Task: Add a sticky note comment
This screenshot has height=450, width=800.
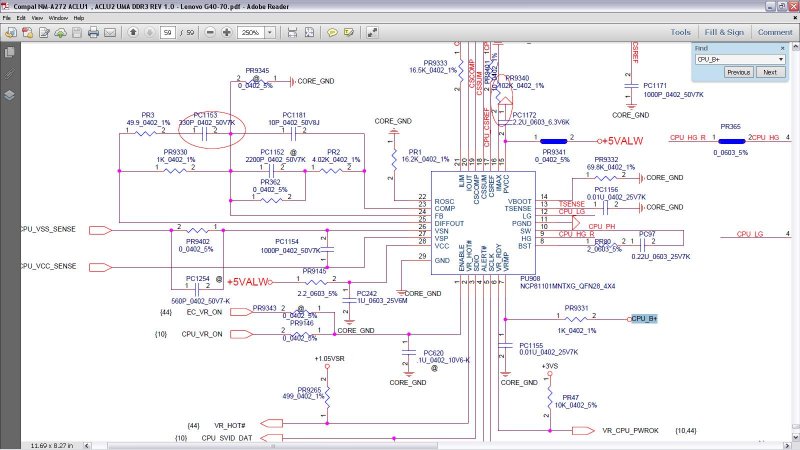Action: 332,32
